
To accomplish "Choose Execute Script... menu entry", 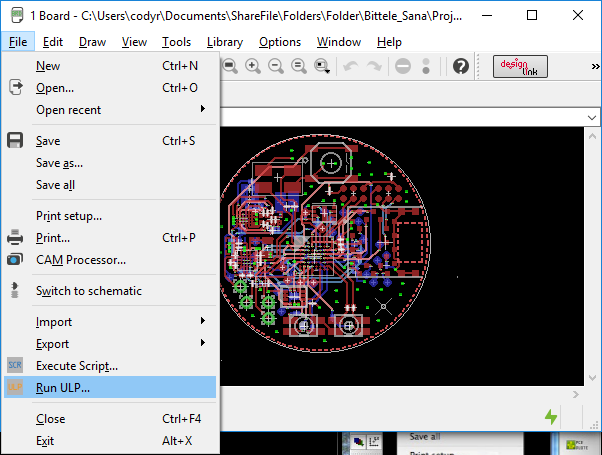I will tap(77, 366).
